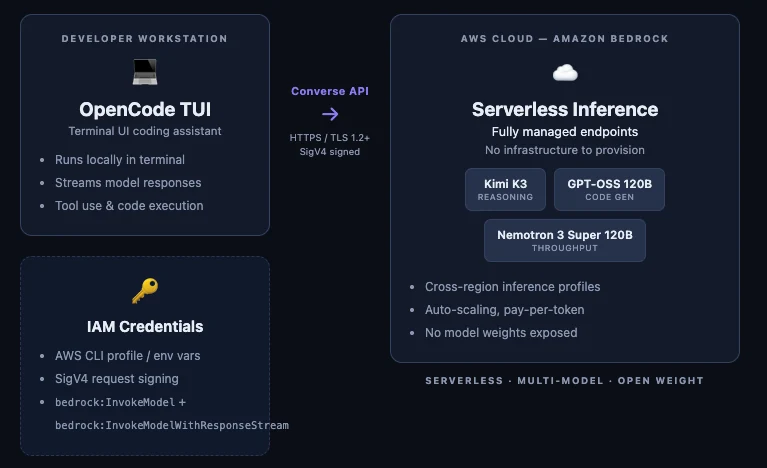
Task: Click the golden key icon
Action: click(x=145, y=290)
